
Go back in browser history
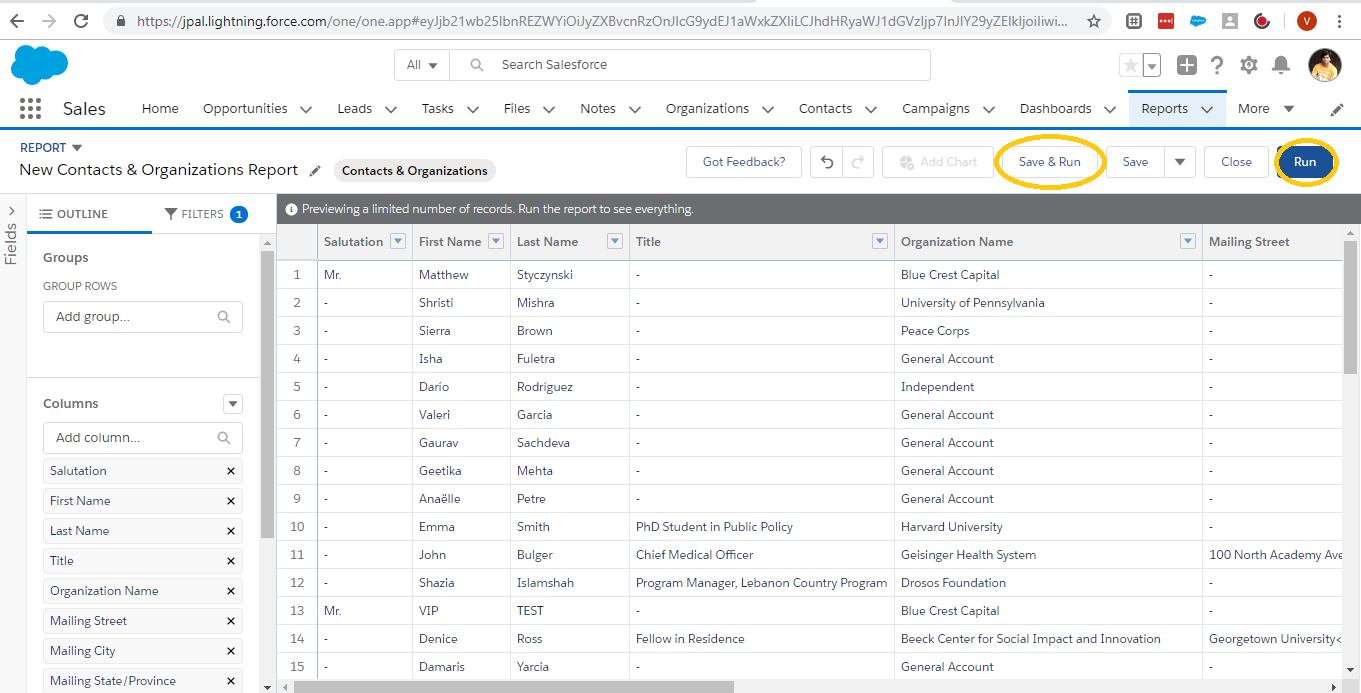16,20
